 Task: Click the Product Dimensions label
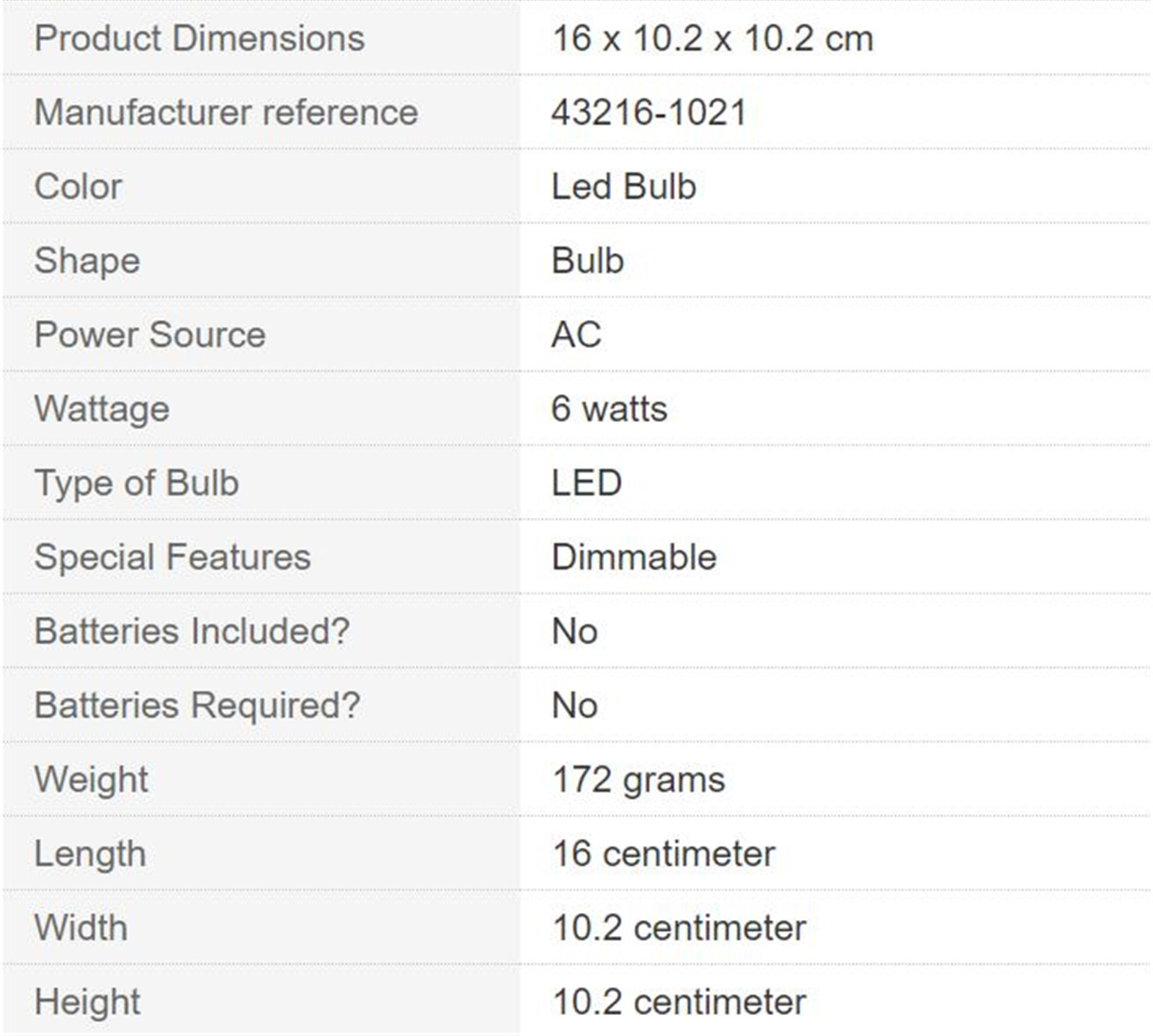click(x=200, y=38)
